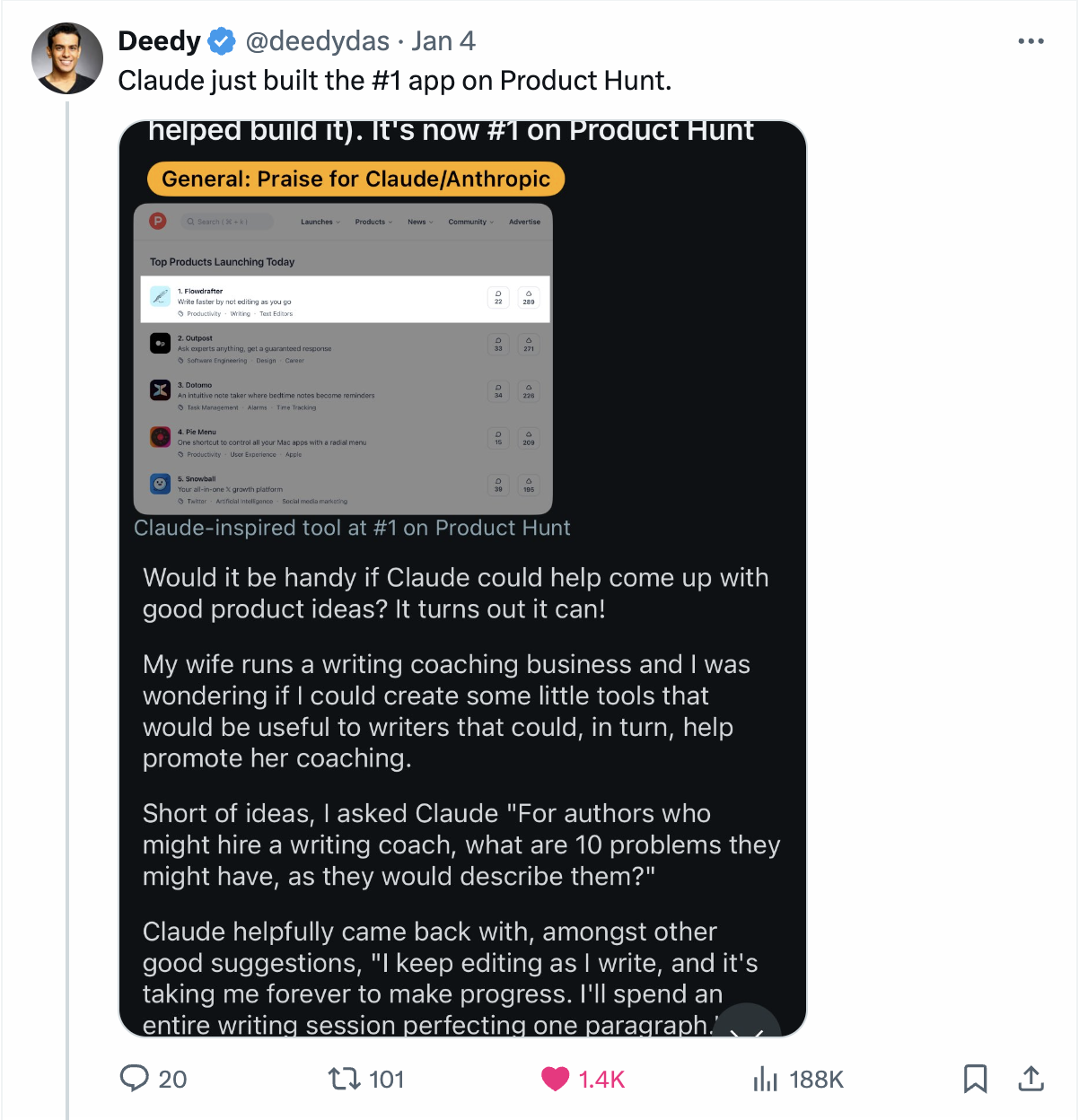1079x1120 pixels.
Task: Click the Community menu in the screenshot
Action: pos(470,222)
